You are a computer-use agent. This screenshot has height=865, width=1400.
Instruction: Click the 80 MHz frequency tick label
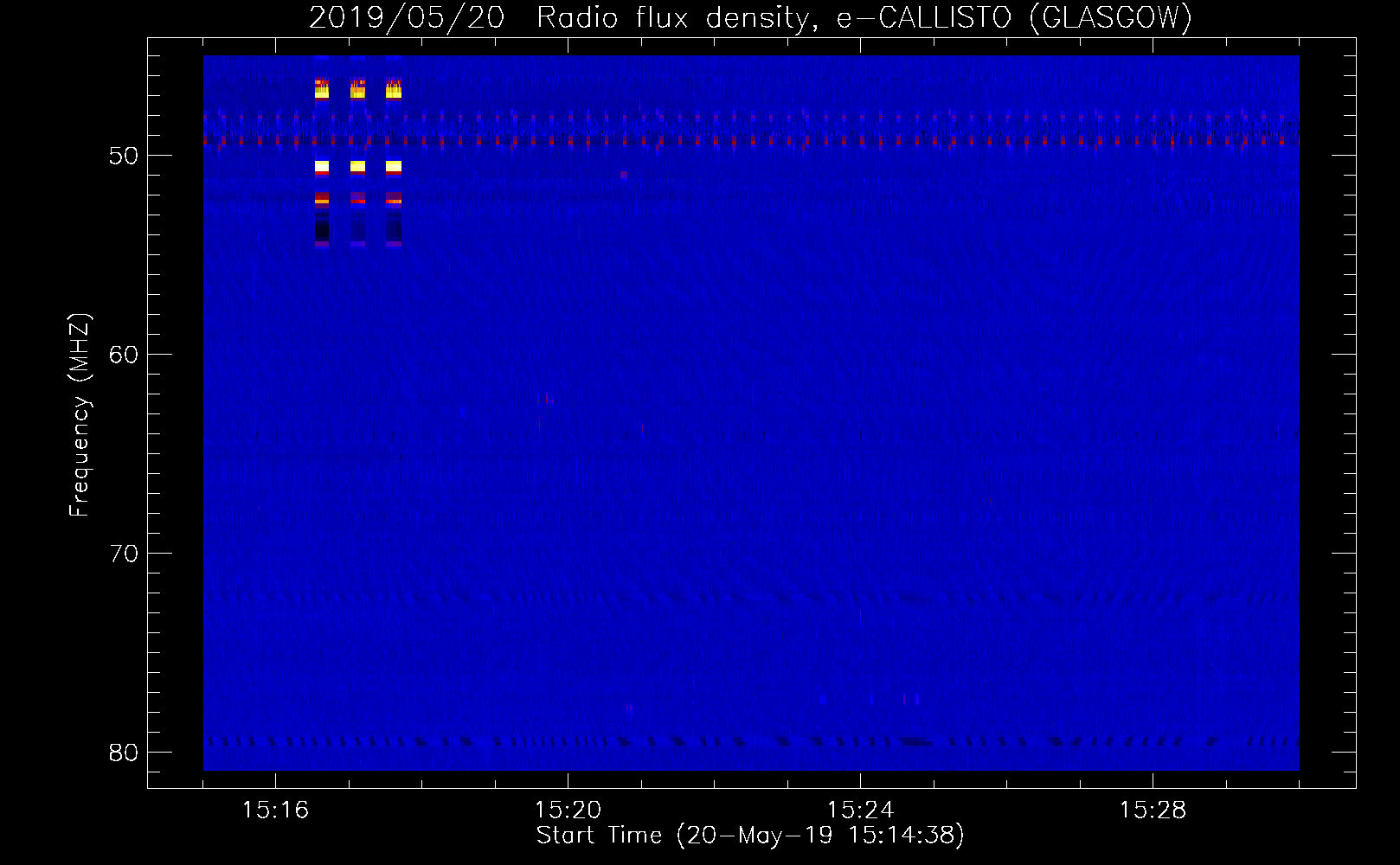124,753
